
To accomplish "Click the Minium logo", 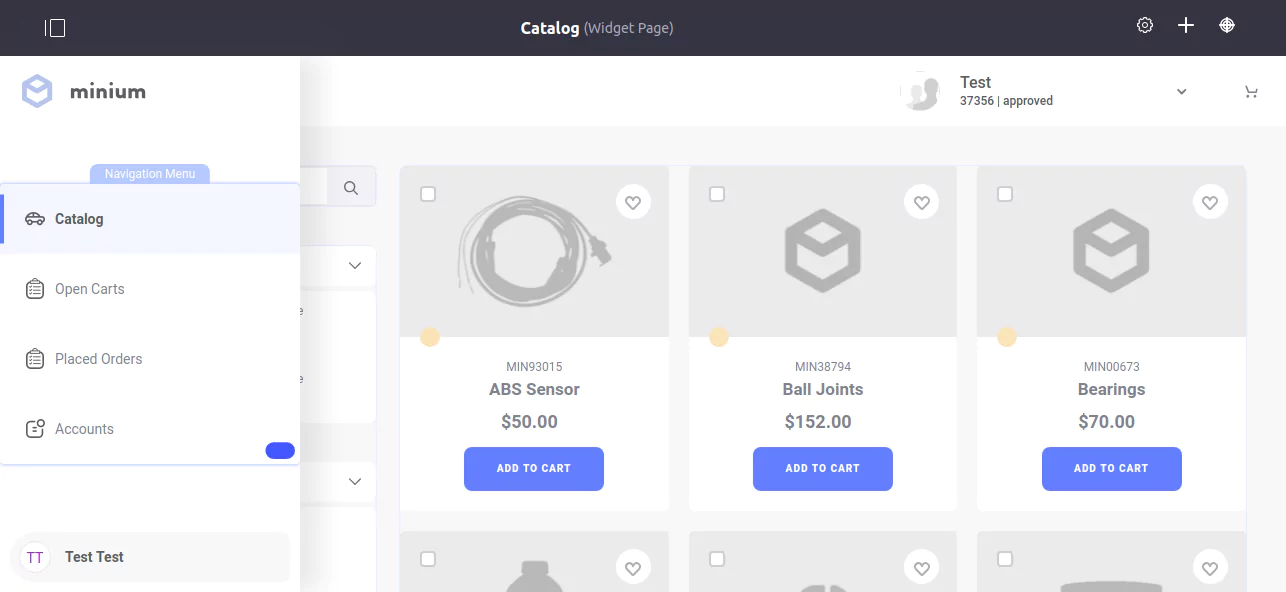I will coord(84,91).
